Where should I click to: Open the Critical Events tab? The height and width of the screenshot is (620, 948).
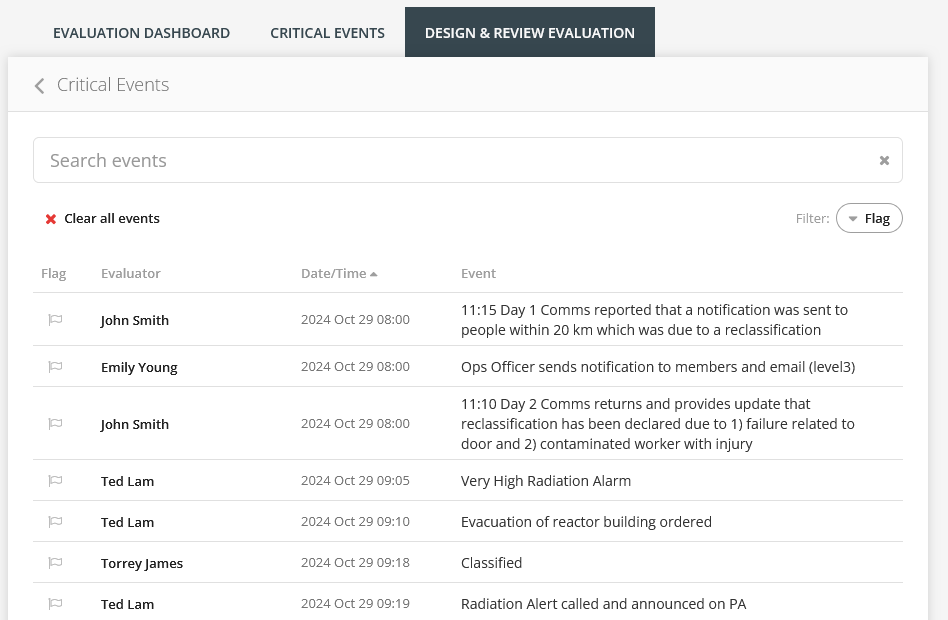pos(327,32)
